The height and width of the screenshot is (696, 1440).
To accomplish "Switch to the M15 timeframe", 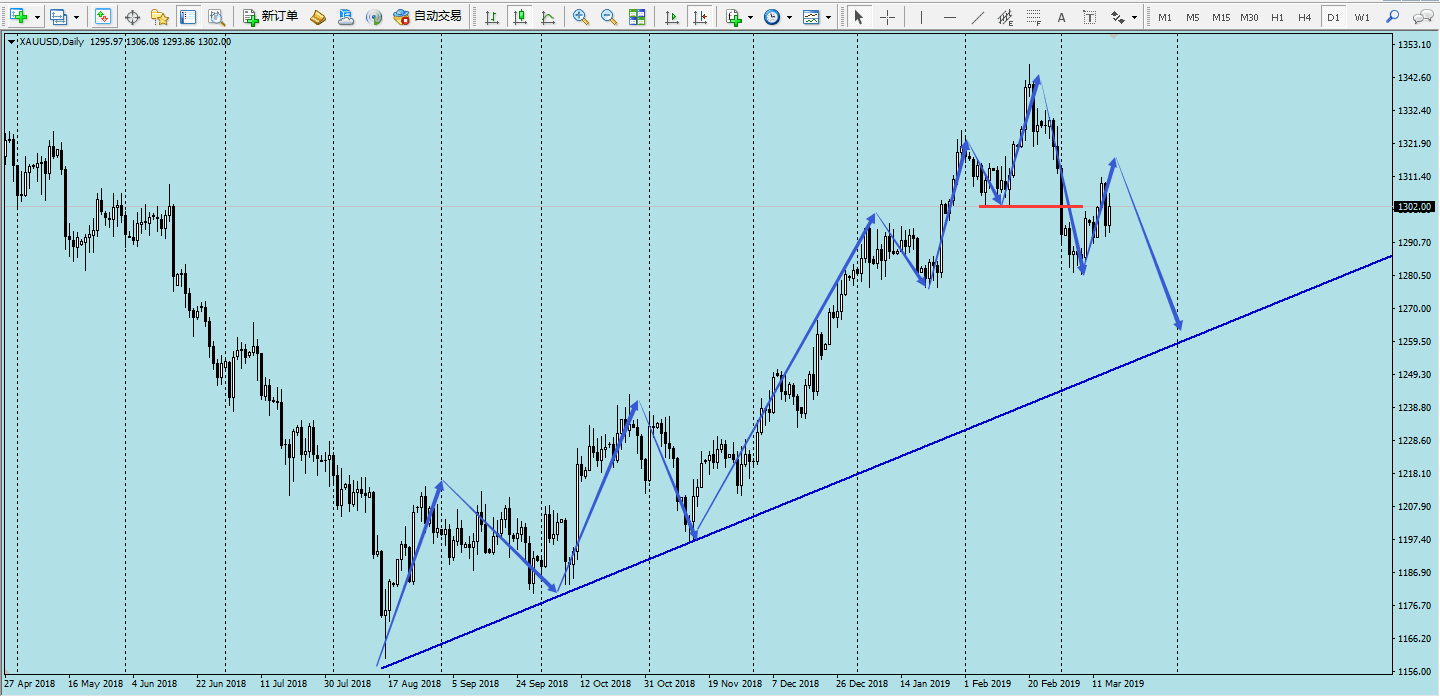I will (x=1221, y=17).
